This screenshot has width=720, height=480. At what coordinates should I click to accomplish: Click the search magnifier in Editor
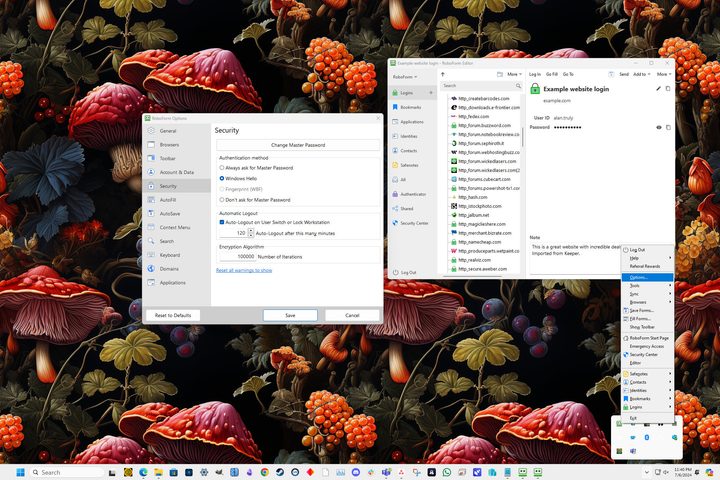point(518,86)
